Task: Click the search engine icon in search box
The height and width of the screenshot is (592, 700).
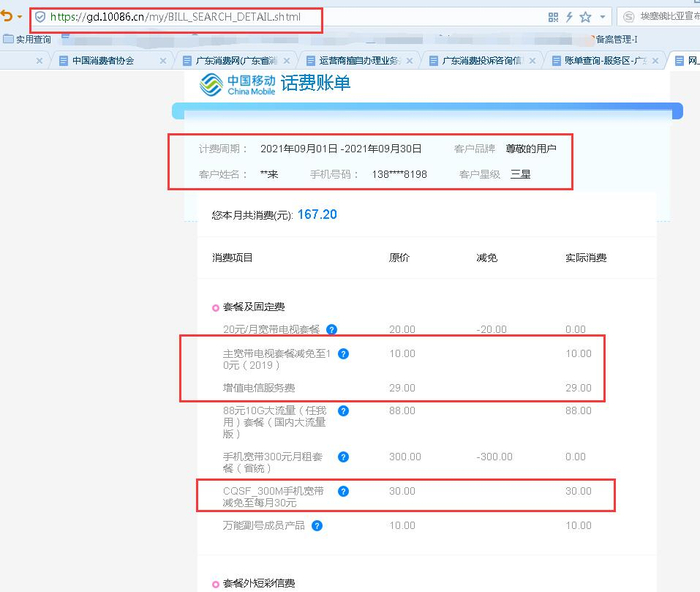Action: [629, 17]
